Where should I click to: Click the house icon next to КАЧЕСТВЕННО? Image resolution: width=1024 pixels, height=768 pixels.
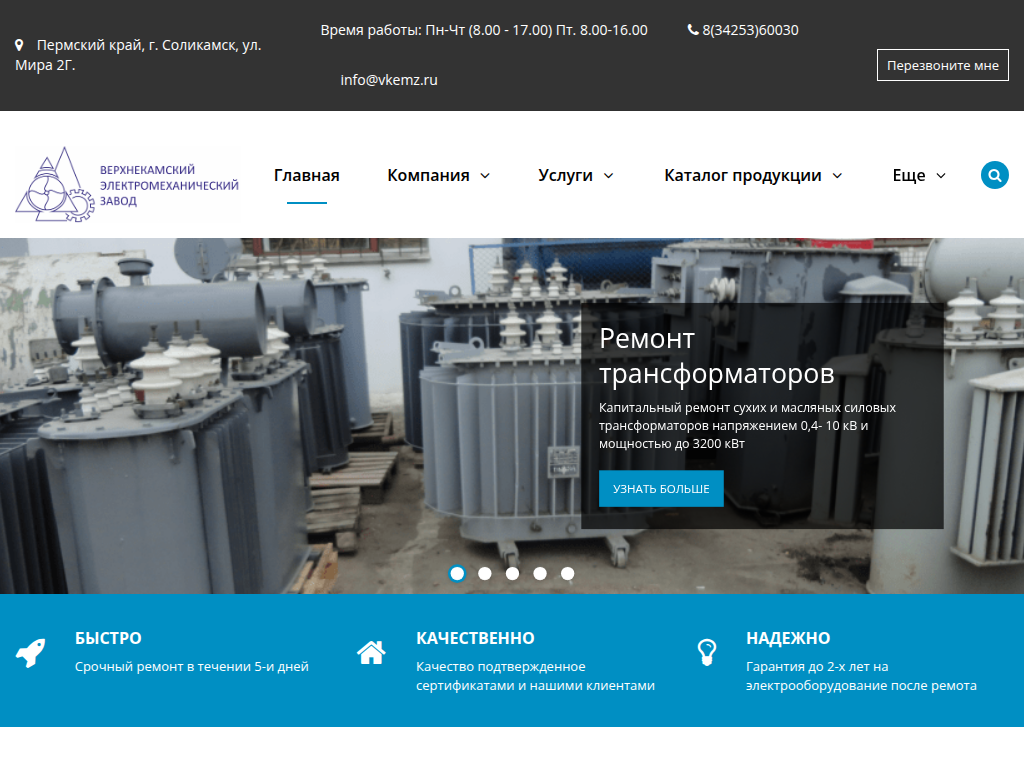click(371, 652)
